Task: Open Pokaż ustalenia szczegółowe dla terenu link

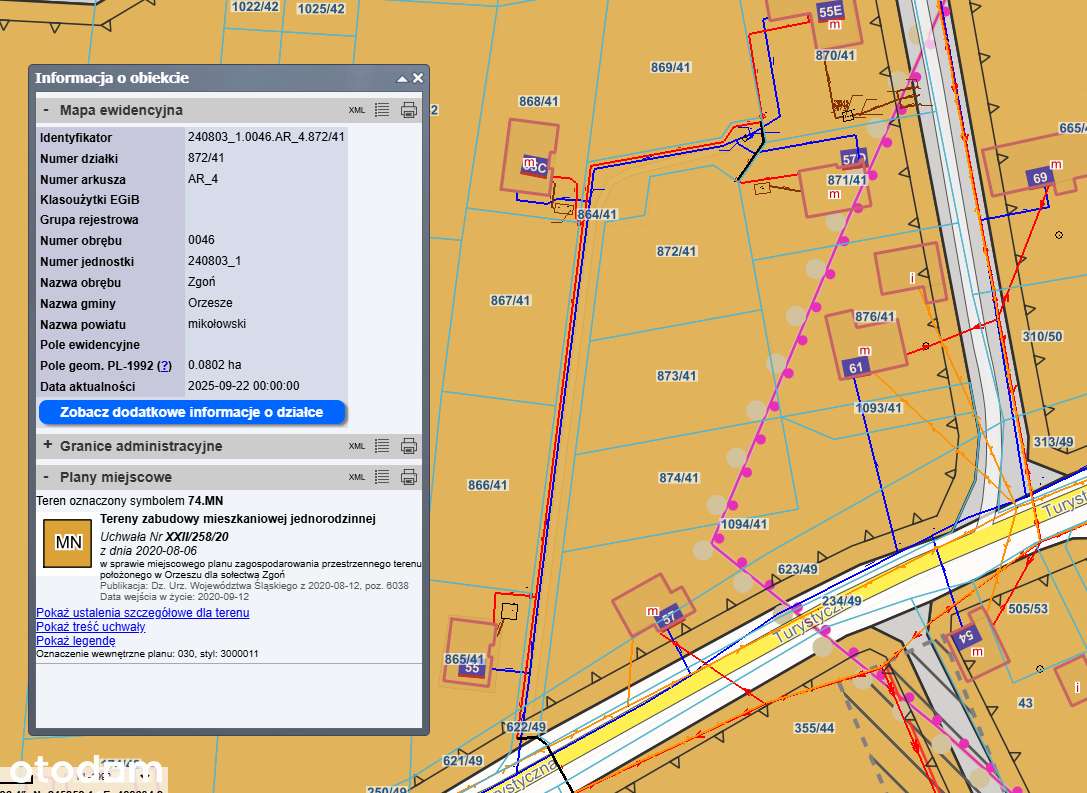Action: (x=142, y=612)
